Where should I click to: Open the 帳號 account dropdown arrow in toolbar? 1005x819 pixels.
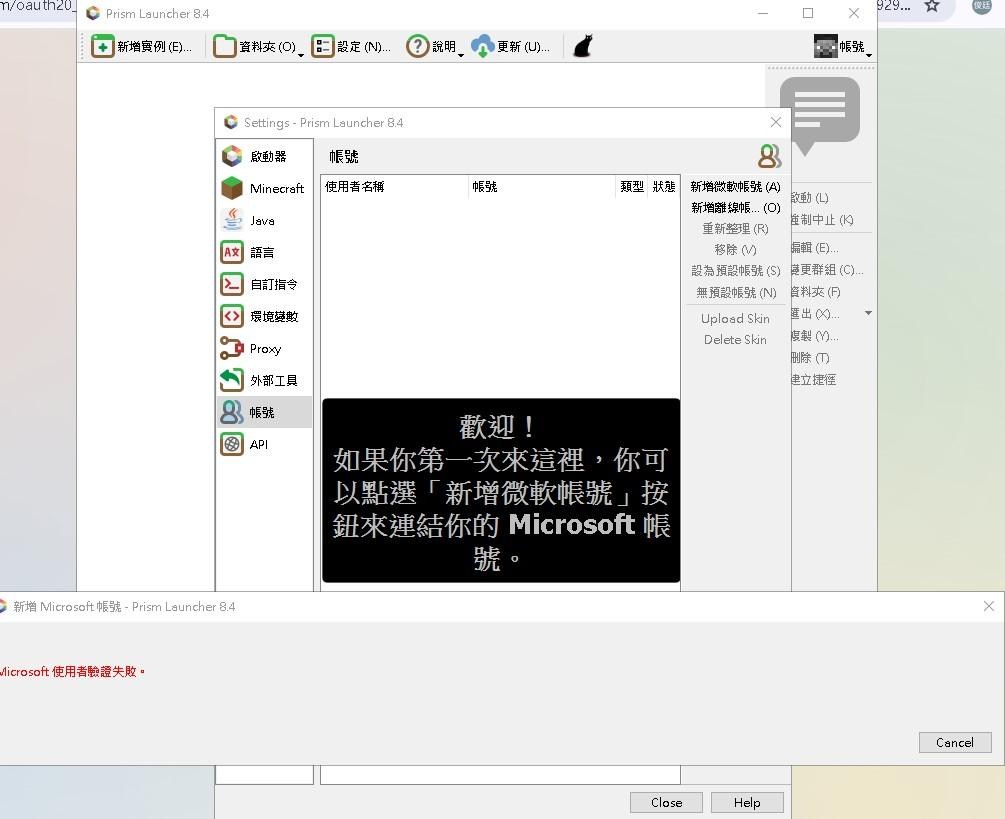click(x=868, y=55)
